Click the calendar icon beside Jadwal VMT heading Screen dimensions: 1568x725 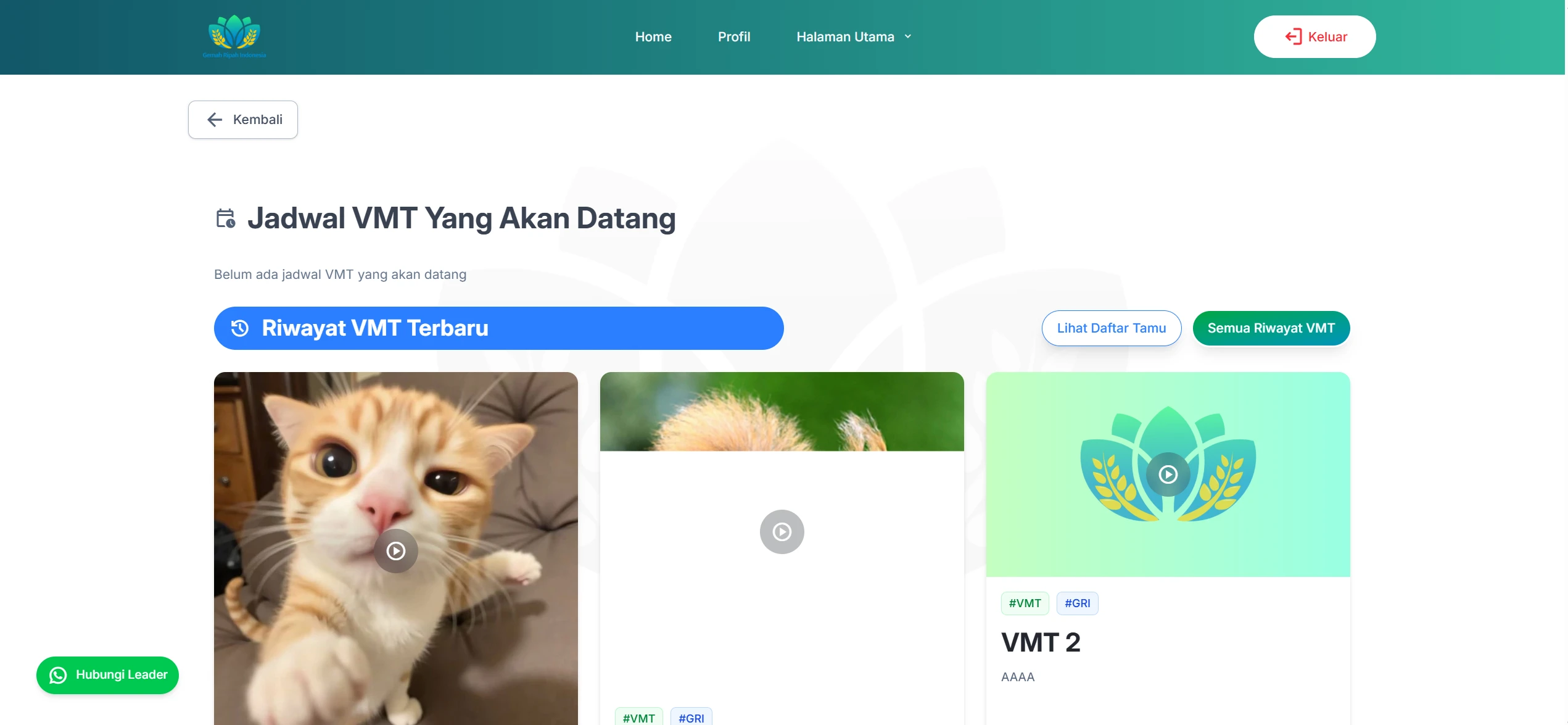coord(226,218)
